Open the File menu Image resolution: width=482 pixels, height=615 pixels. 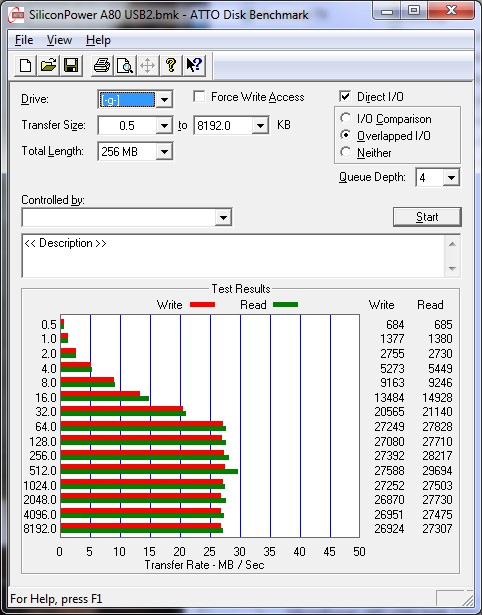[24, 40]
